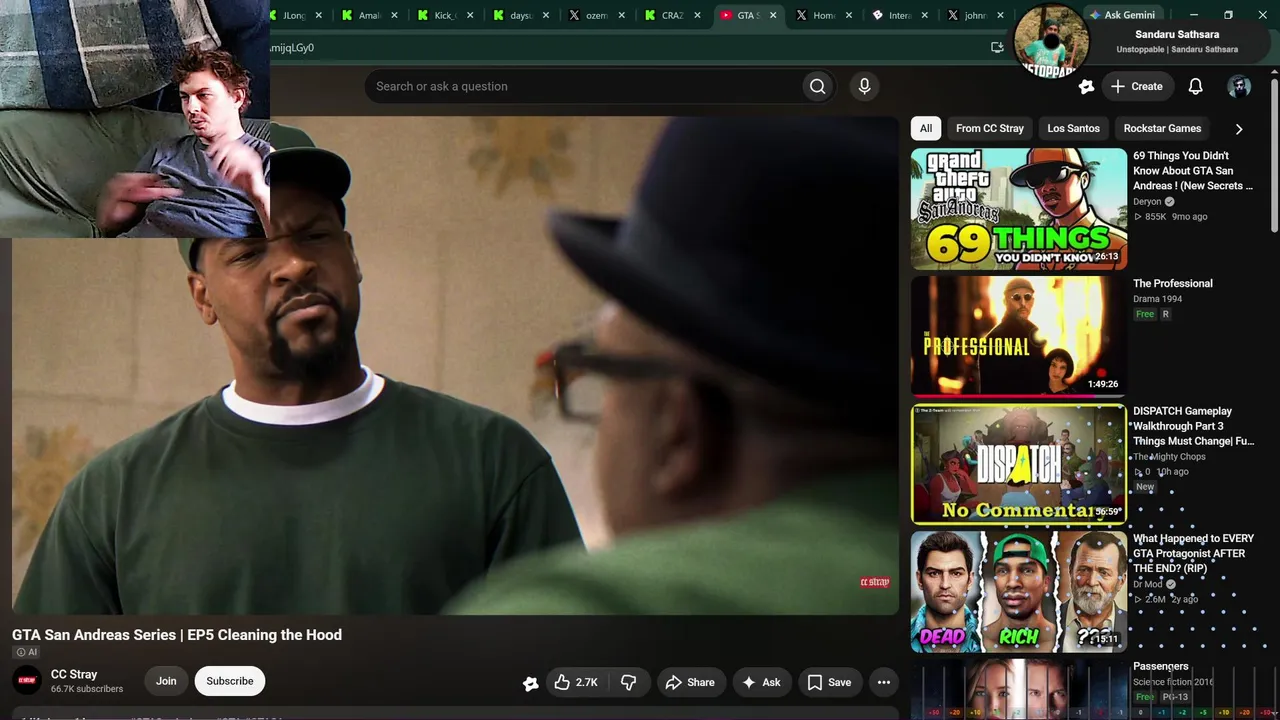1280x720 pixels.
Task: Open 'The Professional' title link
Action: (1173, 283)
